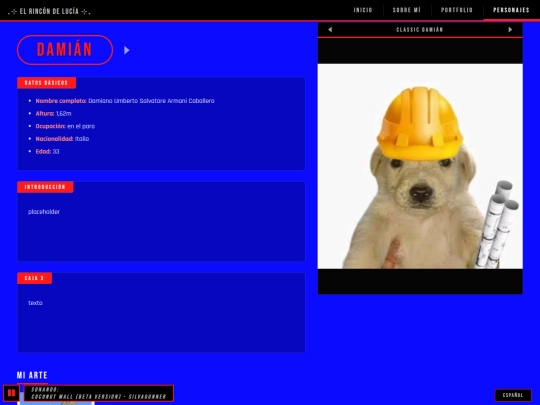540x405 pixels.
Task: Select the Personajes tab
Action: tap(511, 10)
